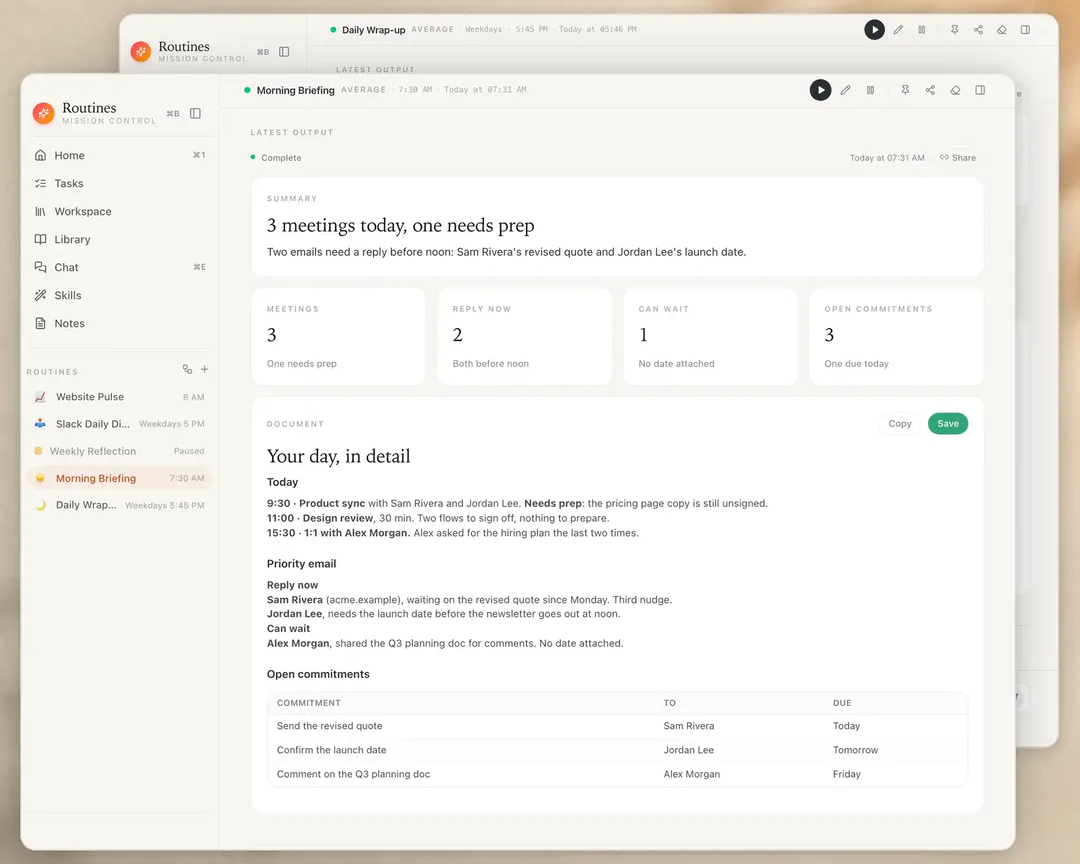1080x864 pixels.
Task: Open Notes in the sidebar
Action: [x=120, y=323]
